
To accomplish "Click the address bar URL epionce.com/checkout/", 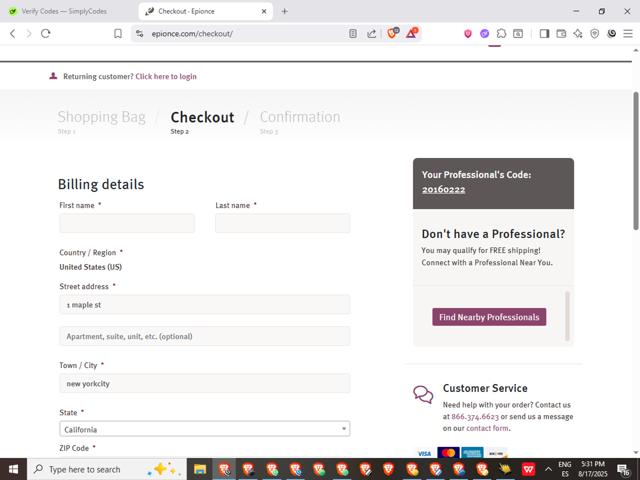I will click(192, 33).
